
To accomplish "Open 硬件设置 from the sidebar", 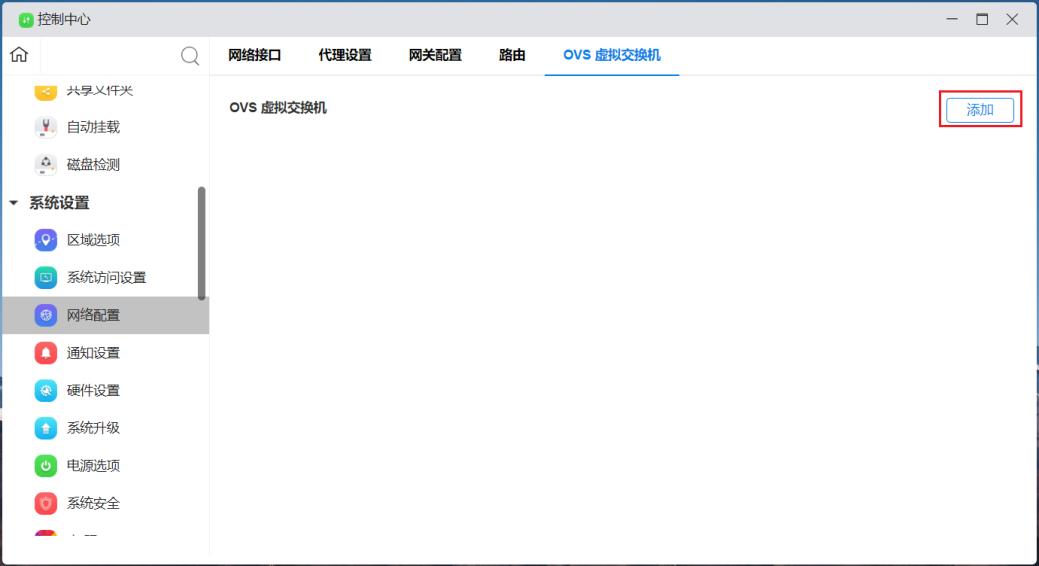I will pos(93,390).
